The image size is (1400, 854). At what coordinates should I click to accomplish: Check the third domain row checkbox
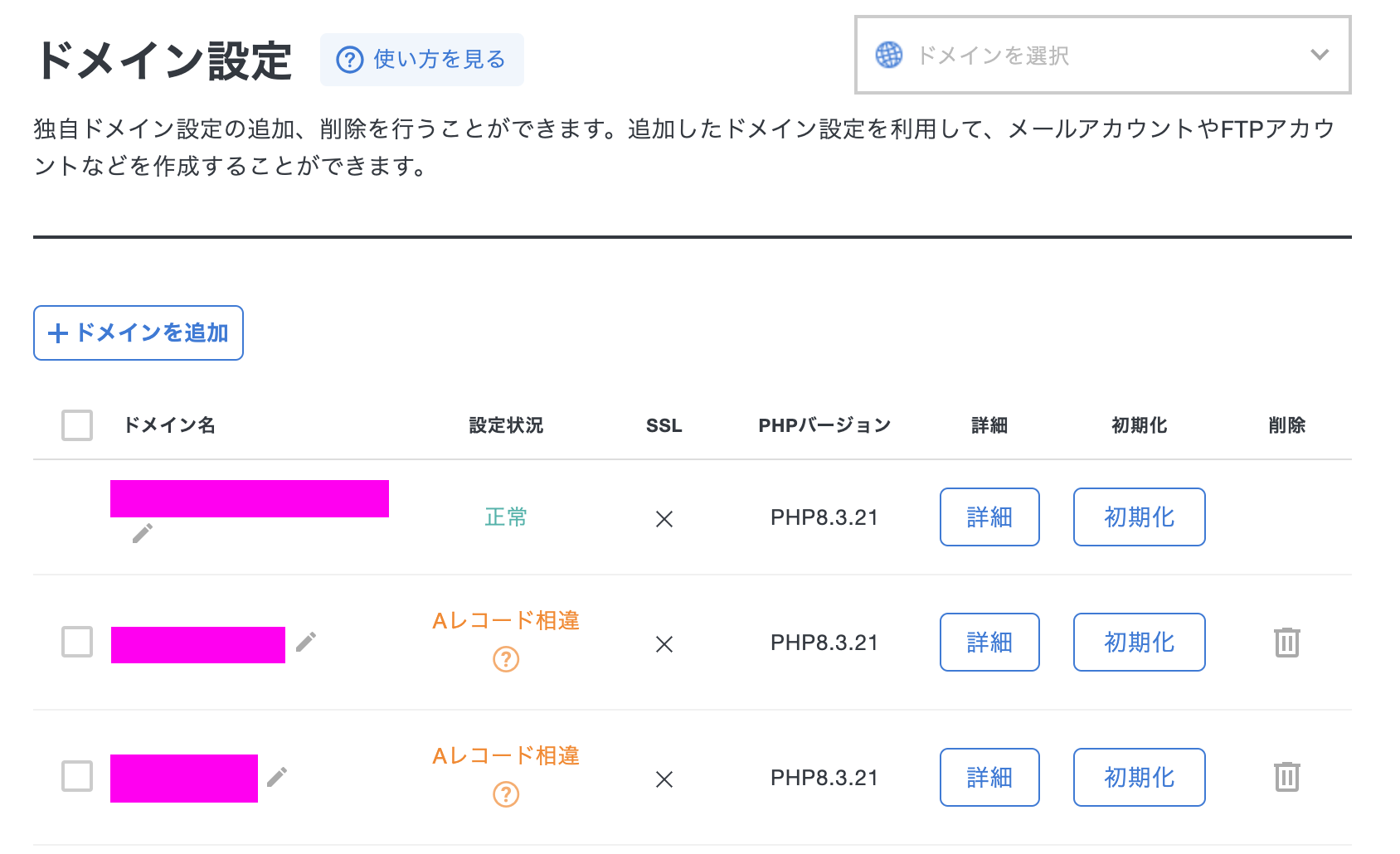(77, 777)
